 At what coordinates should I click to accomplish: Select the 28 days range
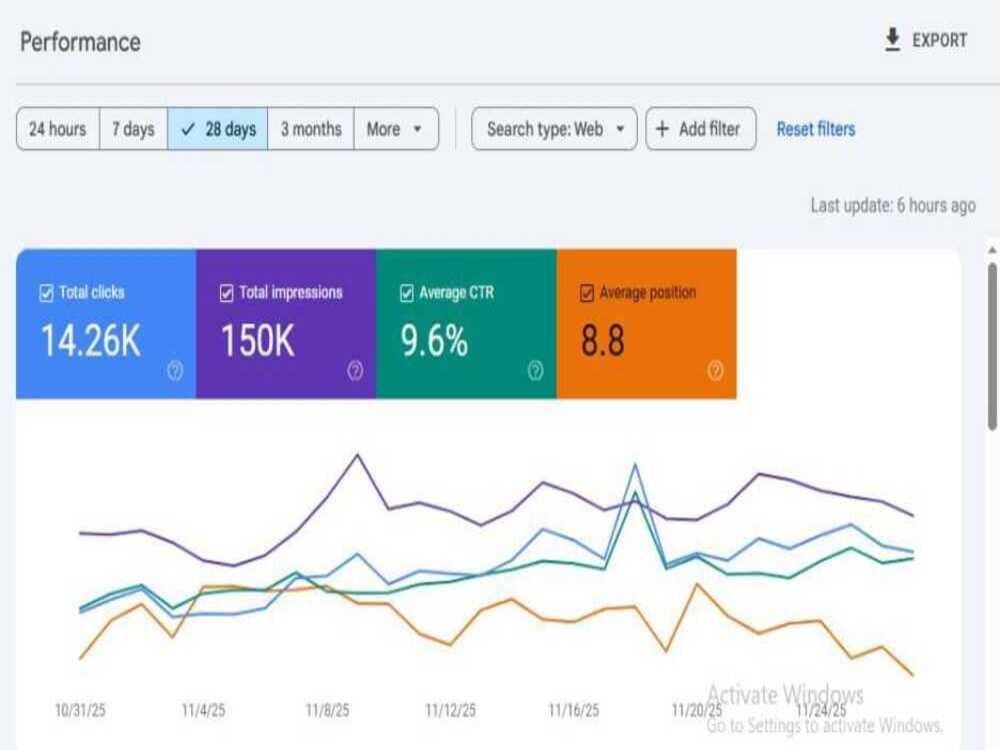tap(217, 129)
